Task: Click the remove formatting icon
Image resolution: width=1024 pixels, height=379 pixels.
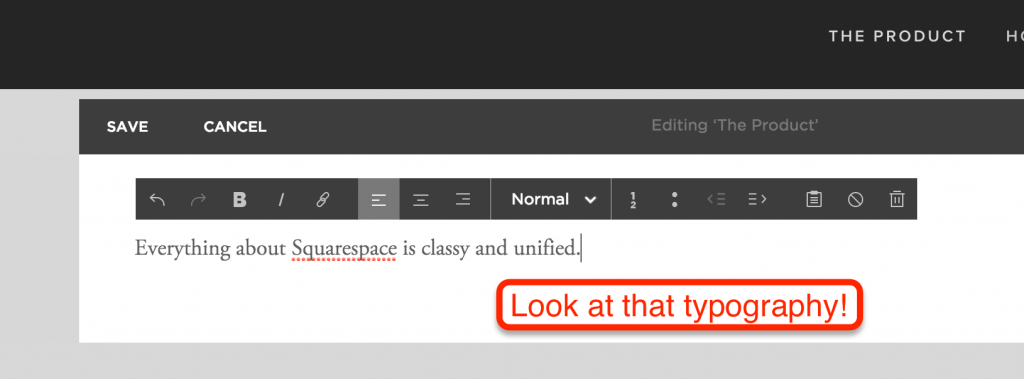Action: pos(856,199)
